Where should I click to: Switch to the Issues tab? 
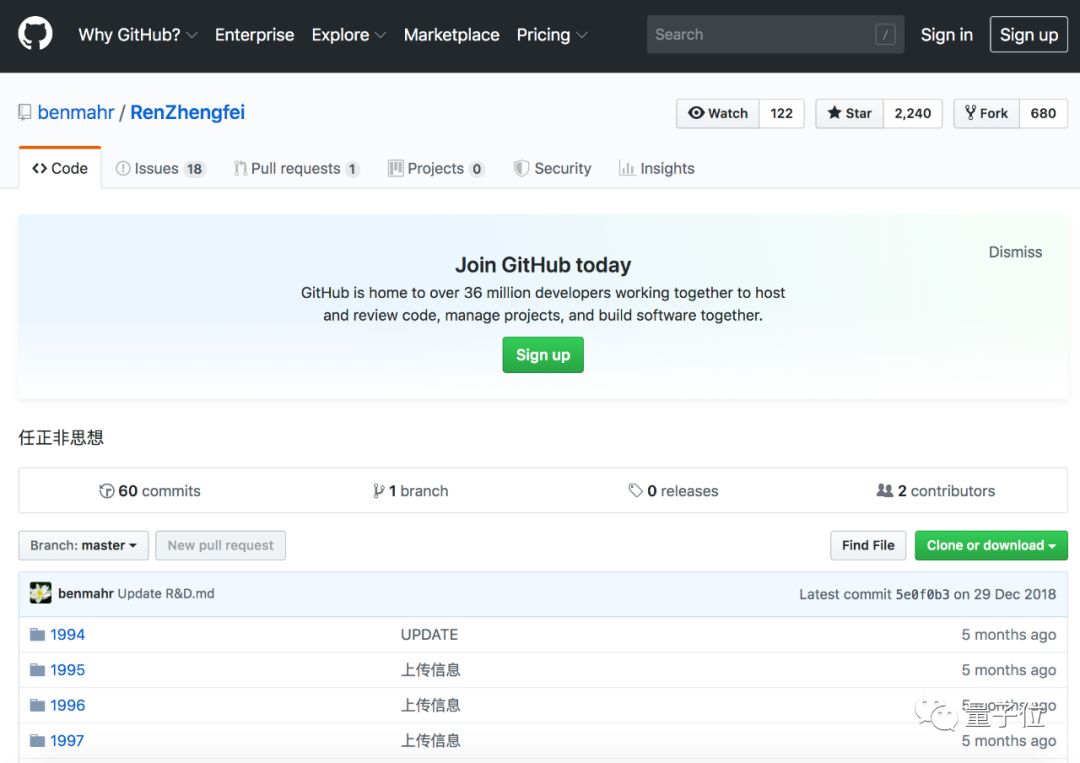click(159, 168)
